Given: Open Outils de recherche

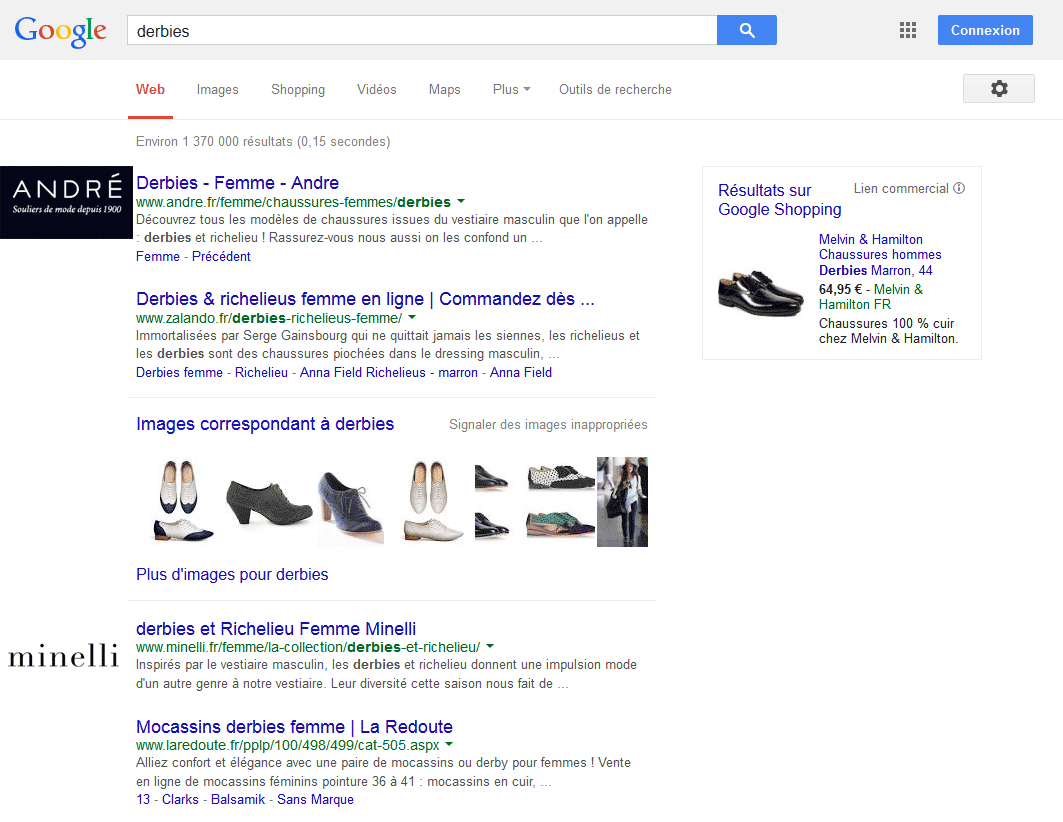Looking at the screenshot, I should tap(615, 89).
